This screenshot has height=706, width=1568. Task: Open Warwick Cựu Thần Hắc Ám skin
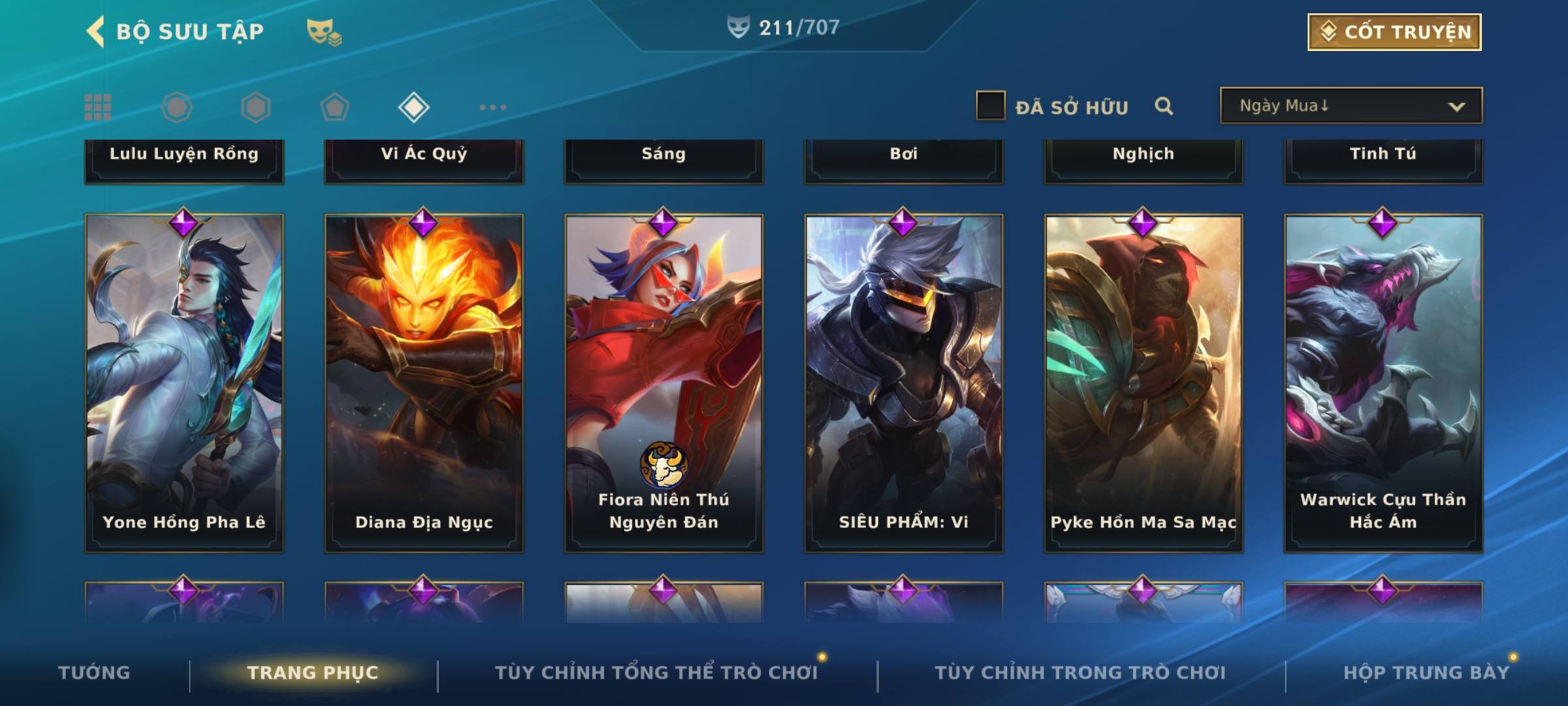(x=1383, y=383)
